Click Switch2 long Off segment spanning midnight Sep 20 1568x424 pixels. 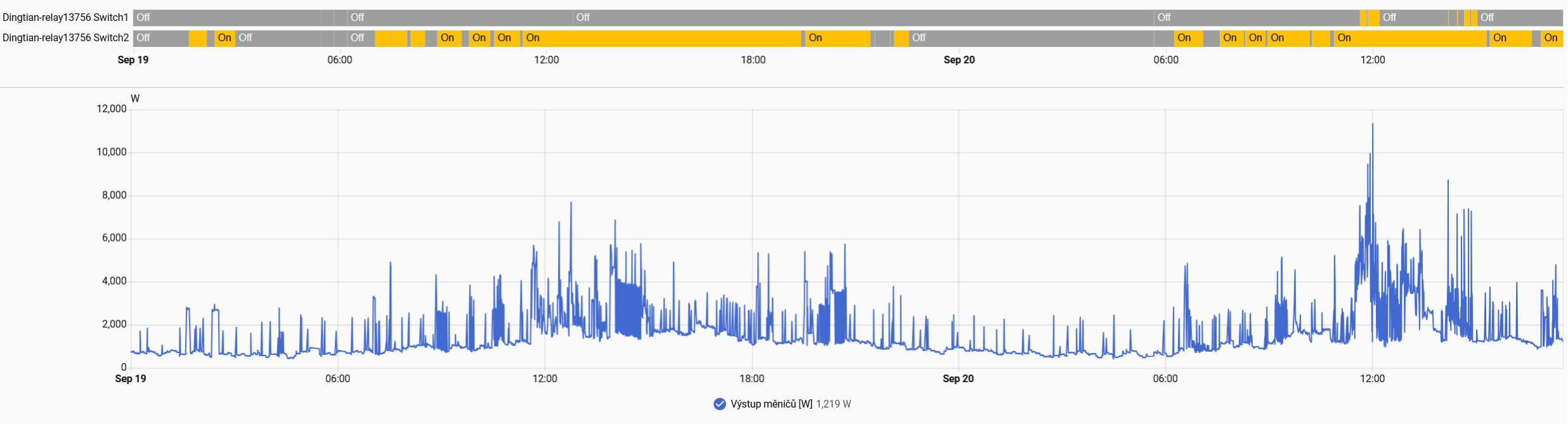[x=1032, y=38]
